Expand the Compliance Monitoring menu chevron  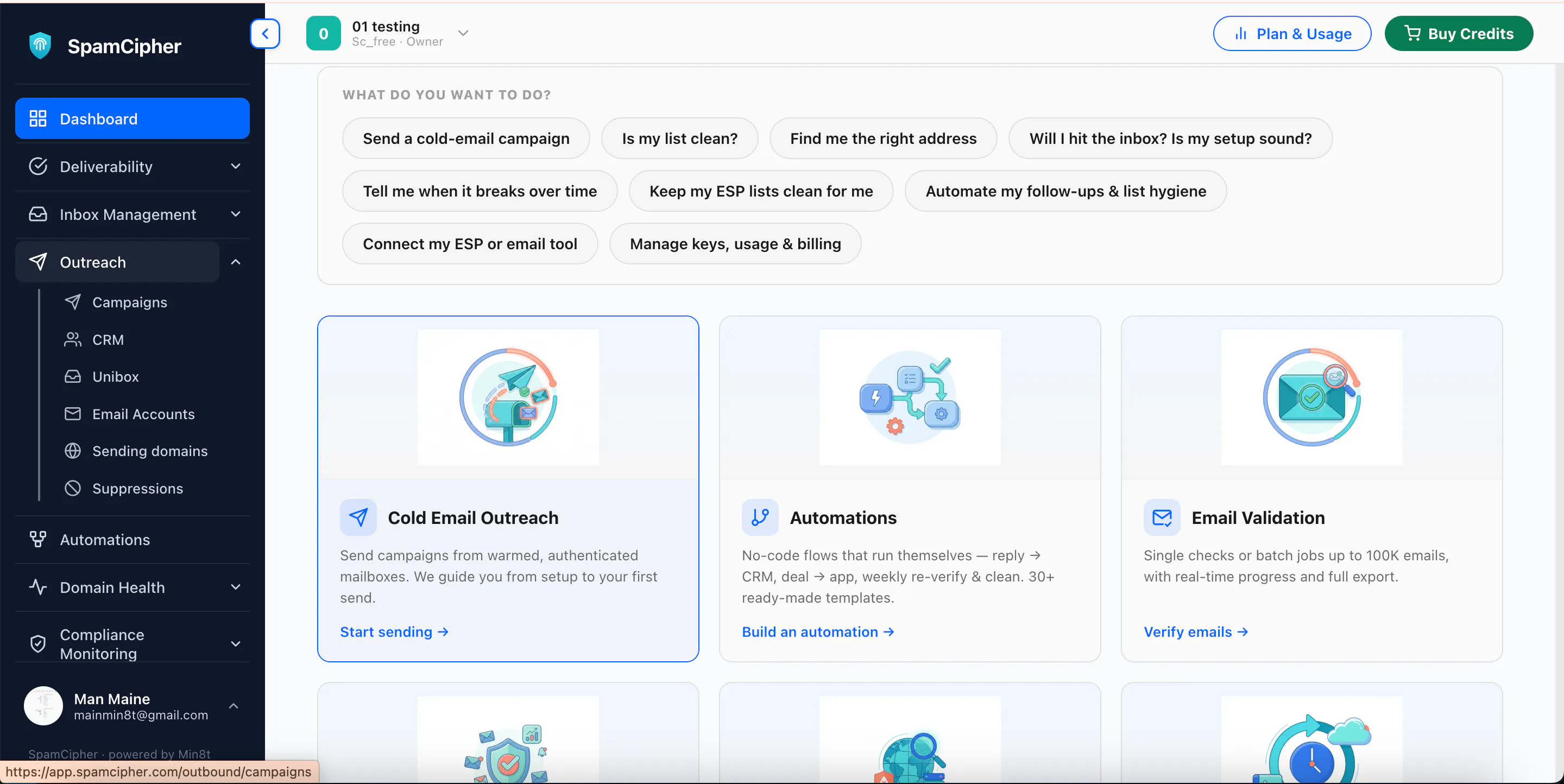click(x=236, y=644)
